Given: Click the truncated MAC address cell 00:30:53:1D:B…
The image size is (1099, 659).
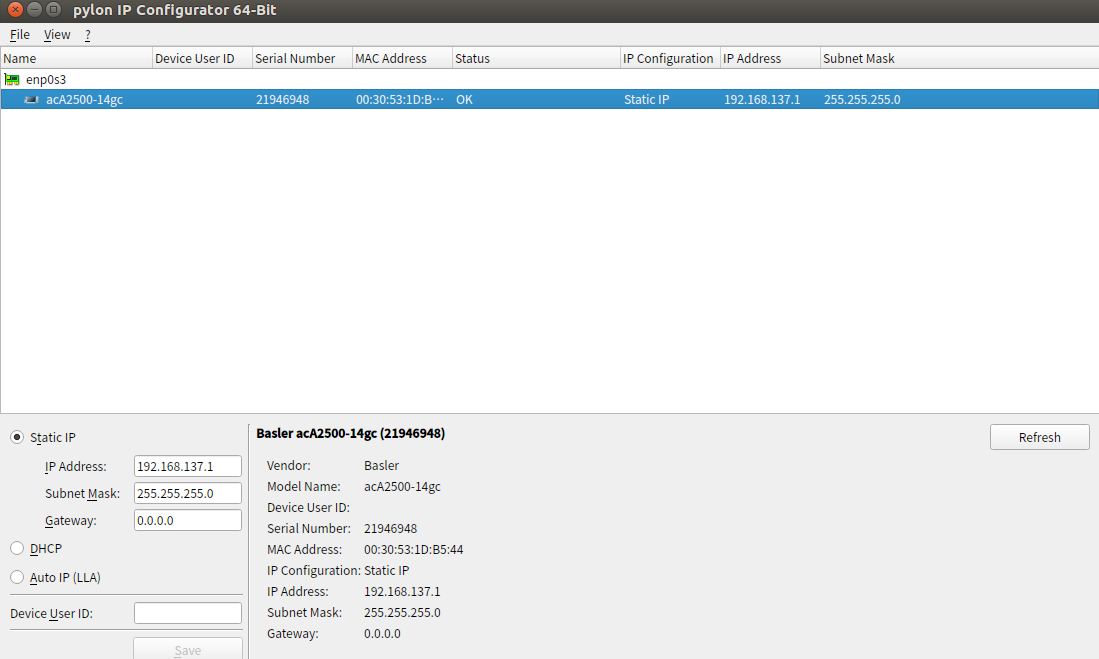Looking at the screenshot, I should pos(400,100).
